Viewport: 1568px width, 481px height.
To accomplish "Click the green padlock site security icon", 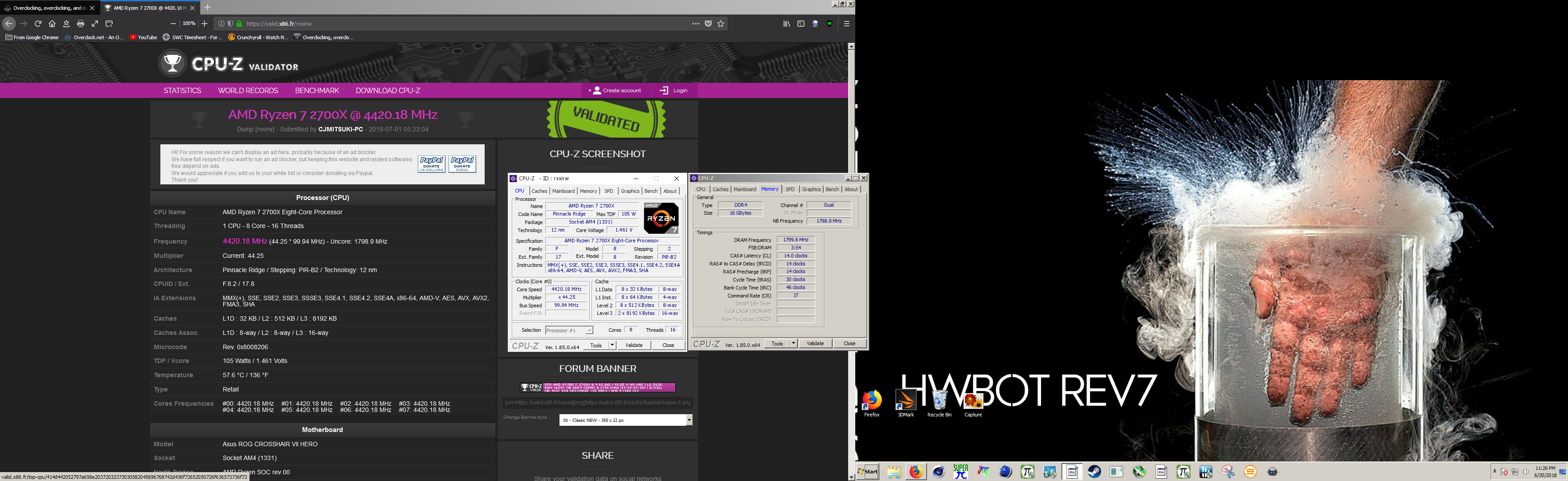I will pos(239,24).
